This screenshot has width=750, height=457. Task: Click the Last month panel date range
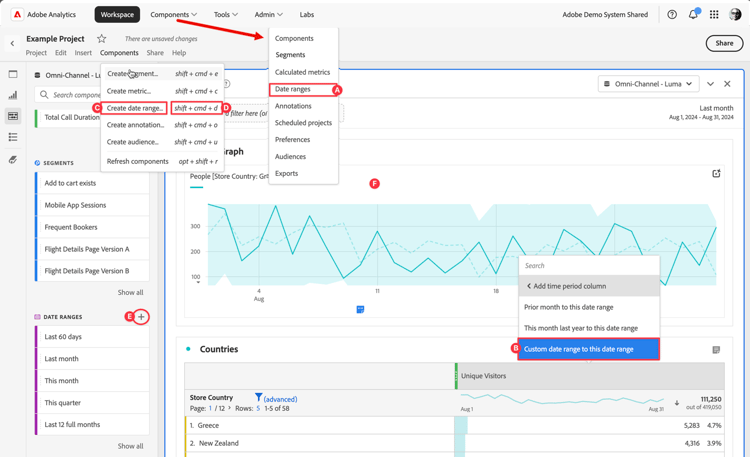point(701,112)
